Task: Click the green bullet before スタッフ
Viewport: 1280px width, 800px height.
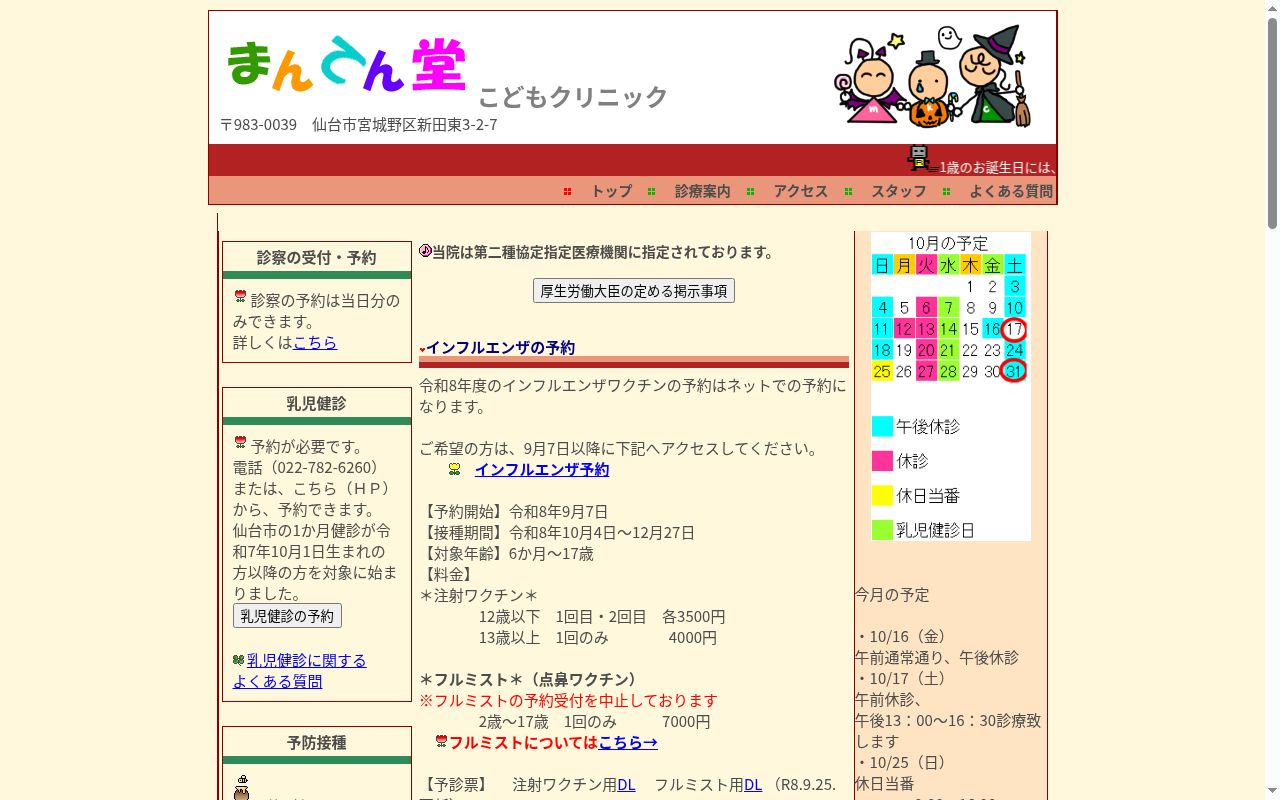Action: click(848, 191)
